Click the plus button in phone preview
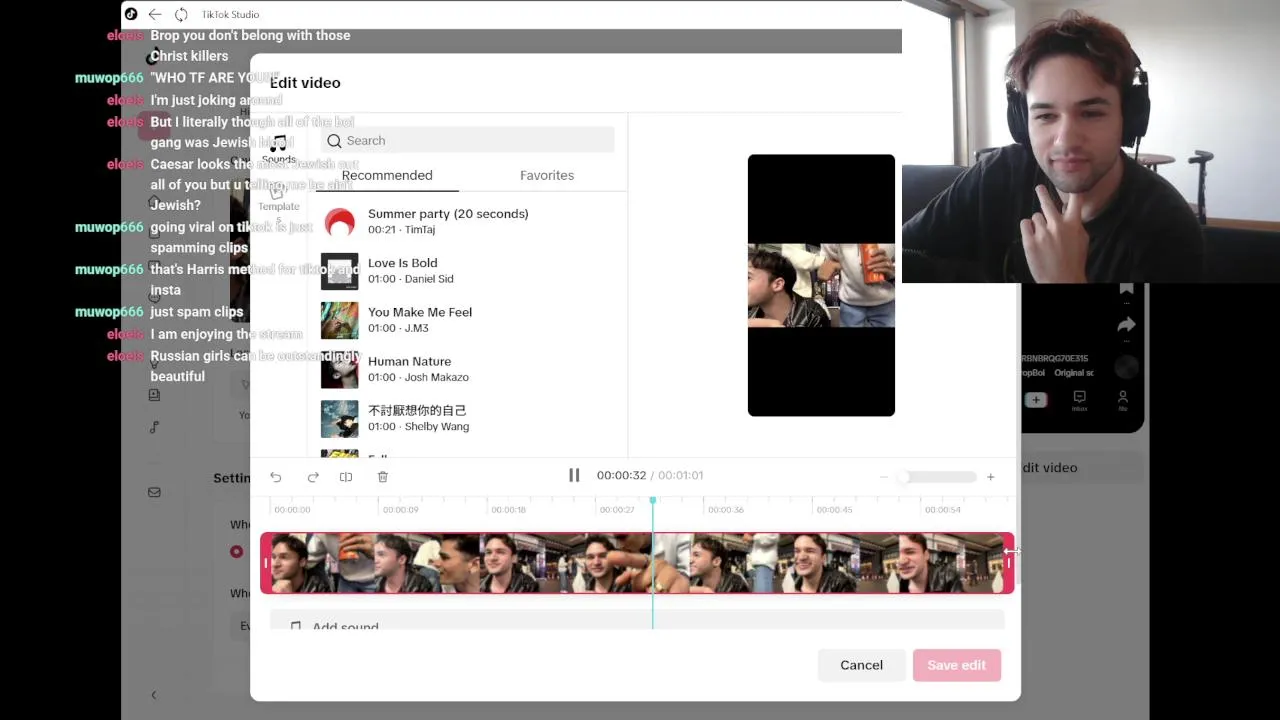The width and height of the screenshot is (1280, 720). tap(1036, 400)
